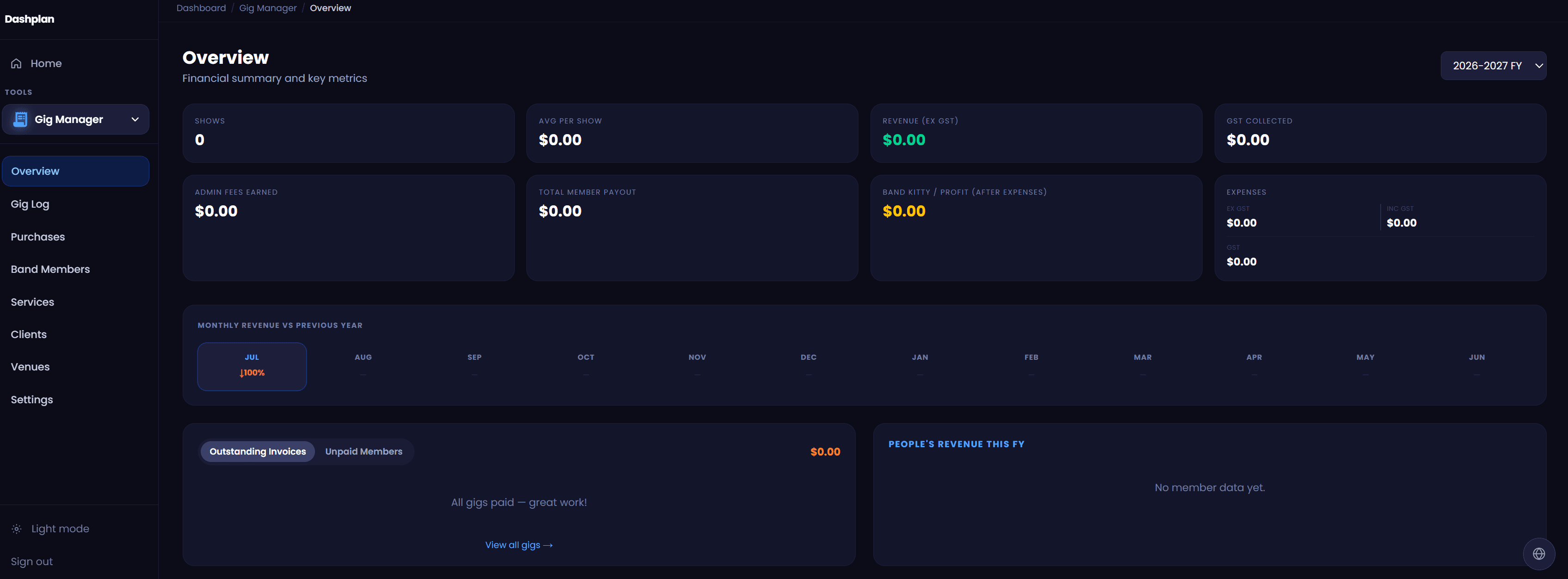Select the JUL month card

pos(252,367)
